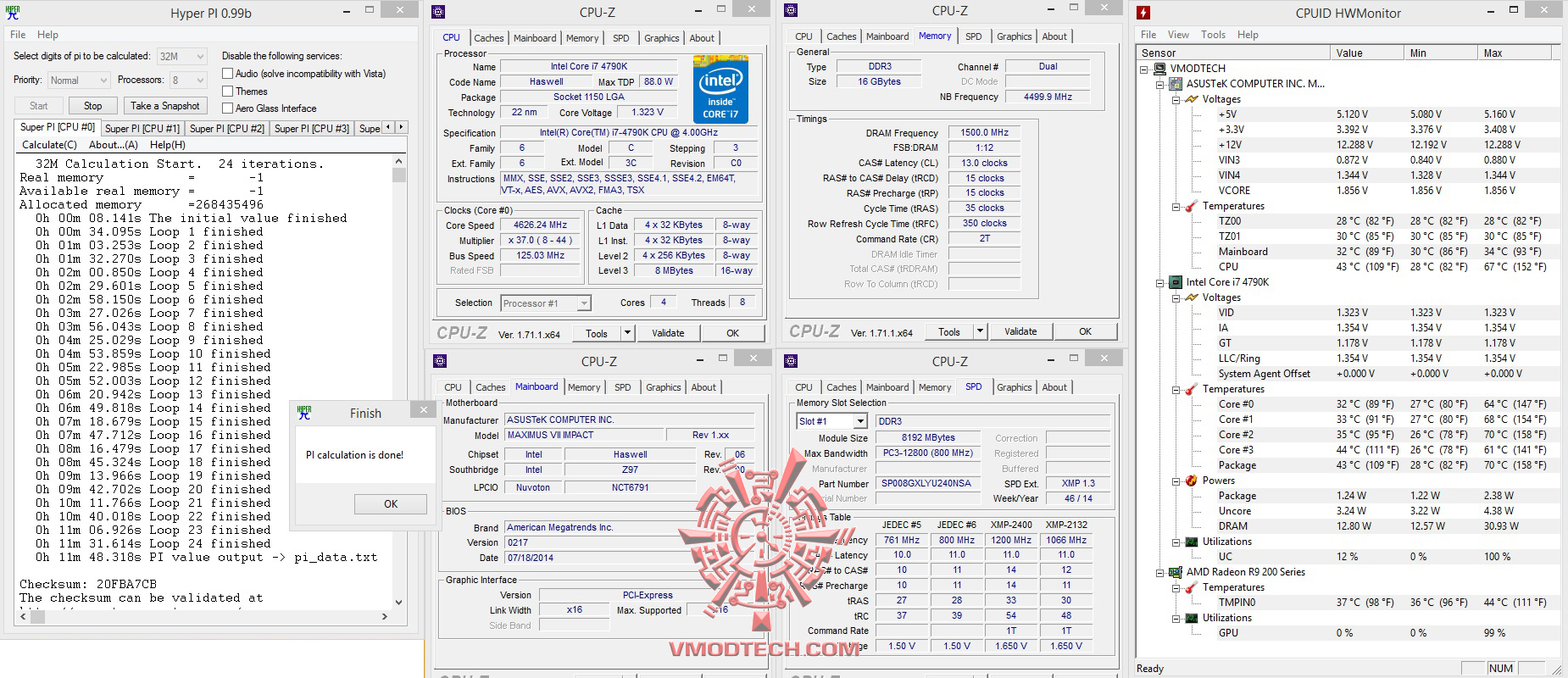
Task: Click Validate in the CPU tab CPU-Z window
Action: tap(668, 333)
